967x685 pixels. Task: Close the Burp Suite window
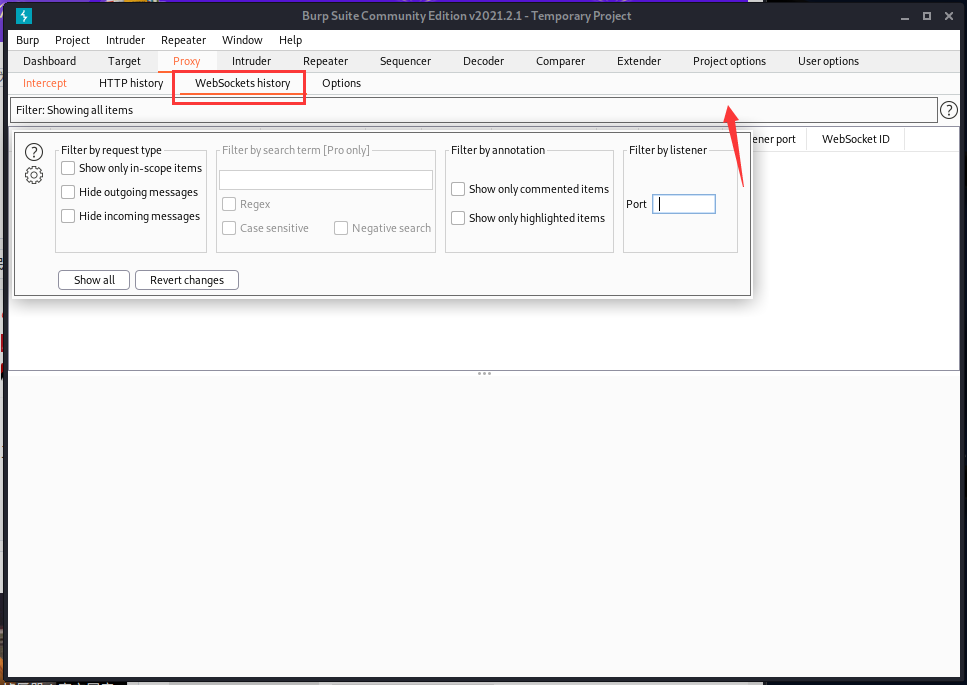949,16
